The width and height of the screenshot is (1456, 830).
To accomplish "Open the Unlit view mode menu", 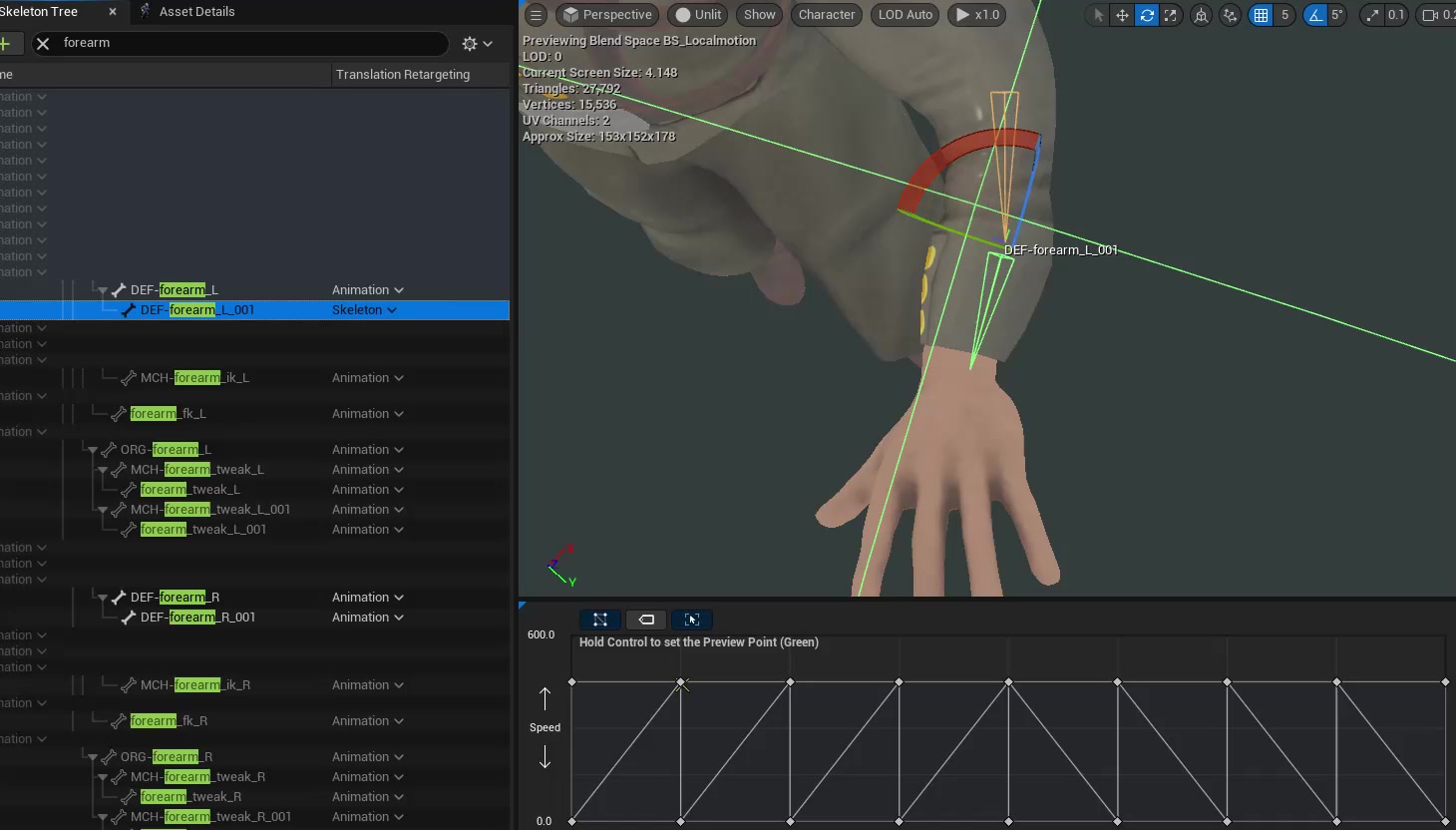I will 698,15.
